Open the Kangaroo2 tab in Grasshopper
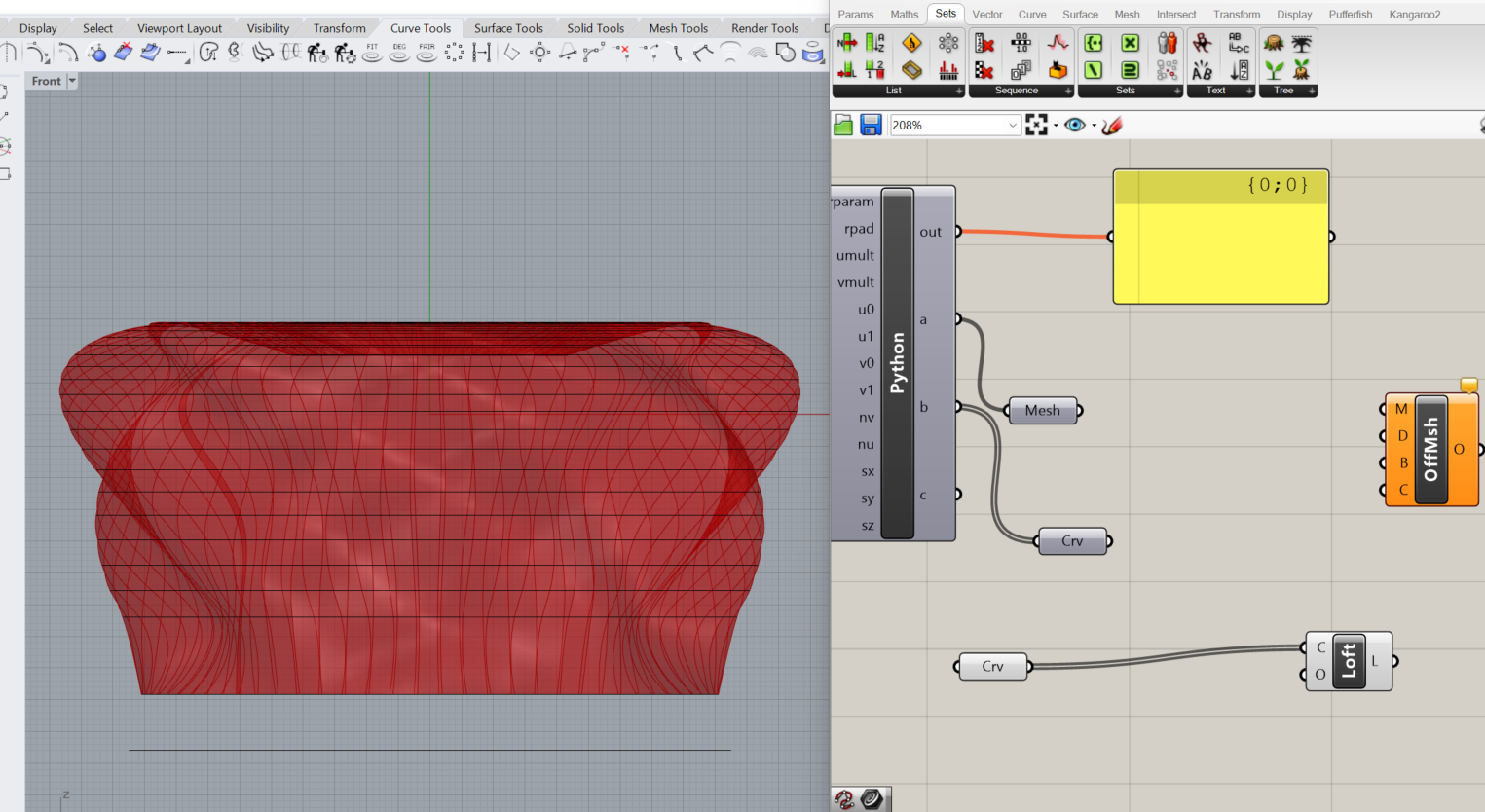1485x812 pixels. (1415, 15)
